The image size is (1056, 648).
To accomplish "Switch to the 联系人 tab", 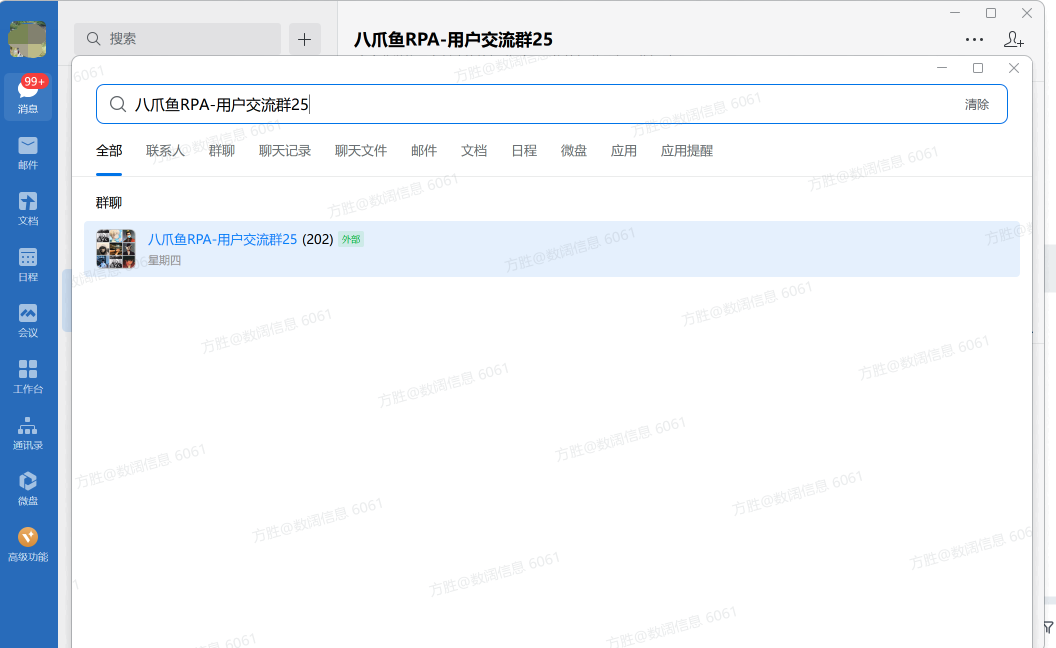I will click(165, 151).
